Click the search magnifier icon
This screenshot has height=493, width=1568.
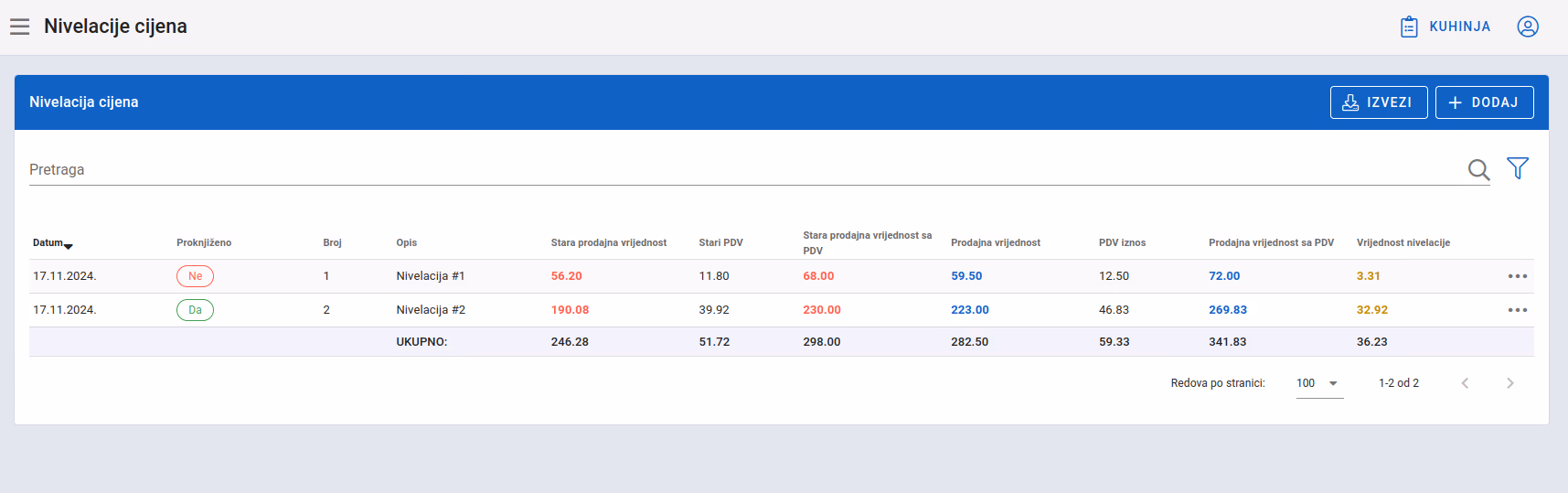click(1478, 169)
